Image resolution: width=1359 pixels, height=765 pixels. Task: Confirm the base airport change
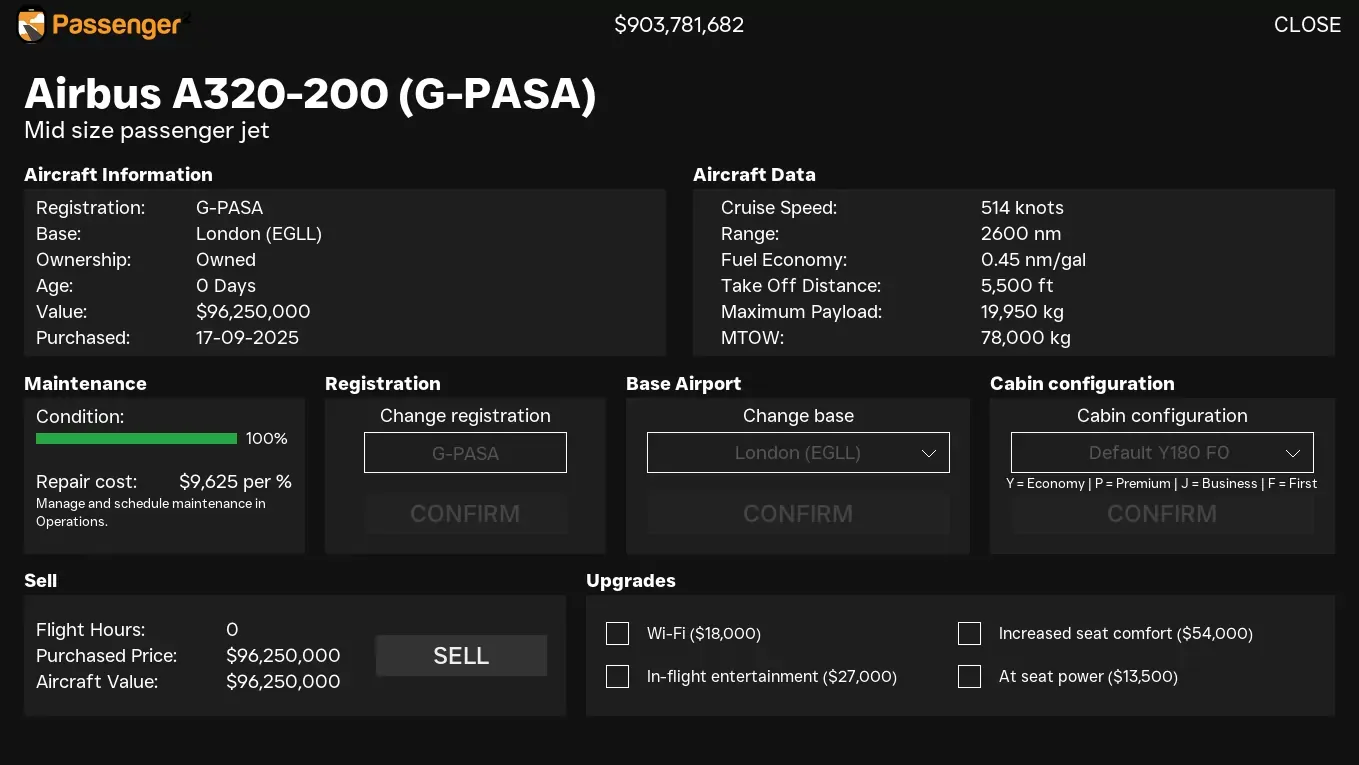[797, 514]
